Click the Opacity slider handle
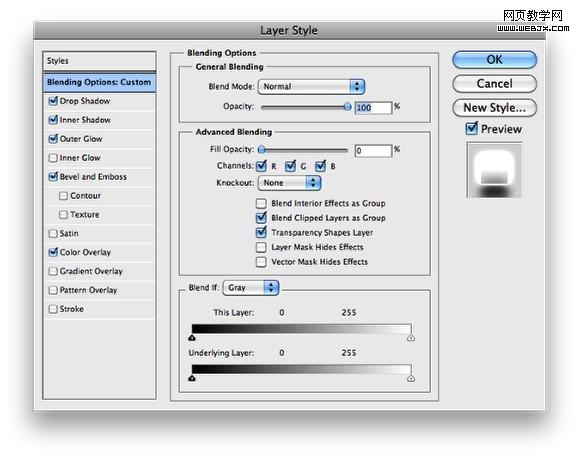The height and width of the screenshot is (458, 580). click(347, 107)
